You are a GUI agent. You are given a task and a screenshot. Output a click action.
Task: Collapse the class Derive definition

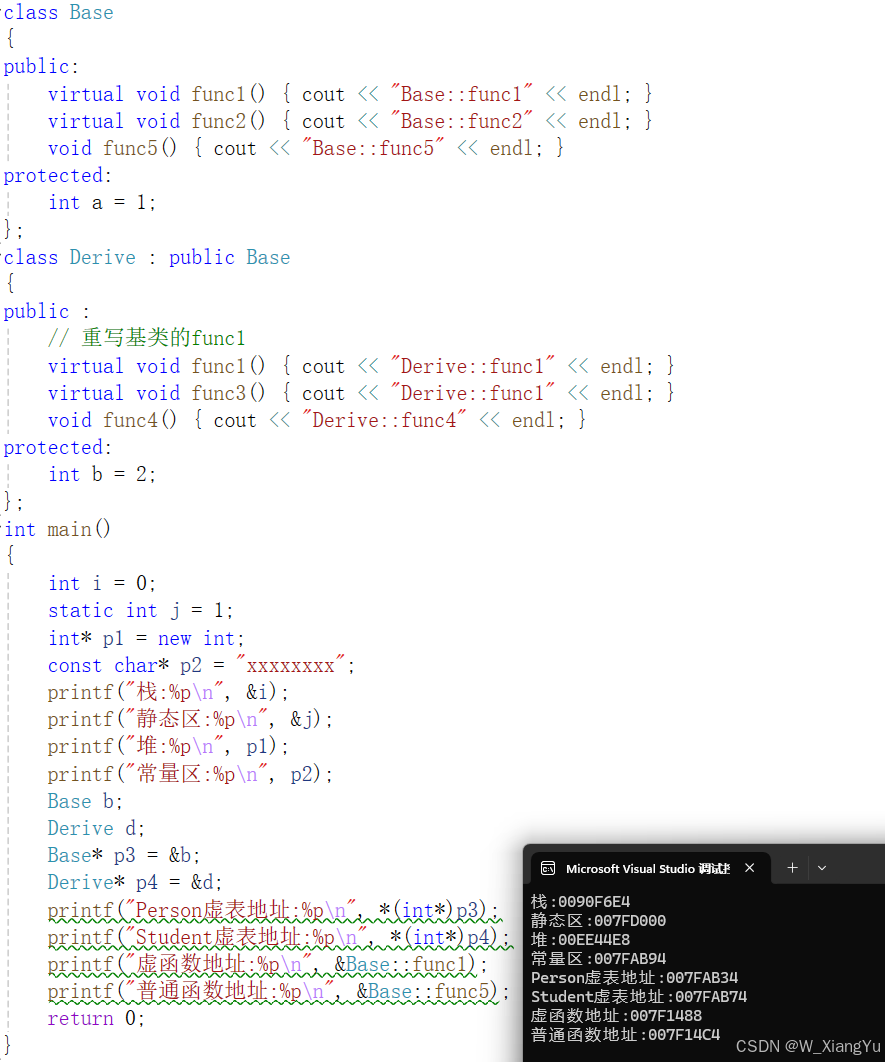(2, 257)
